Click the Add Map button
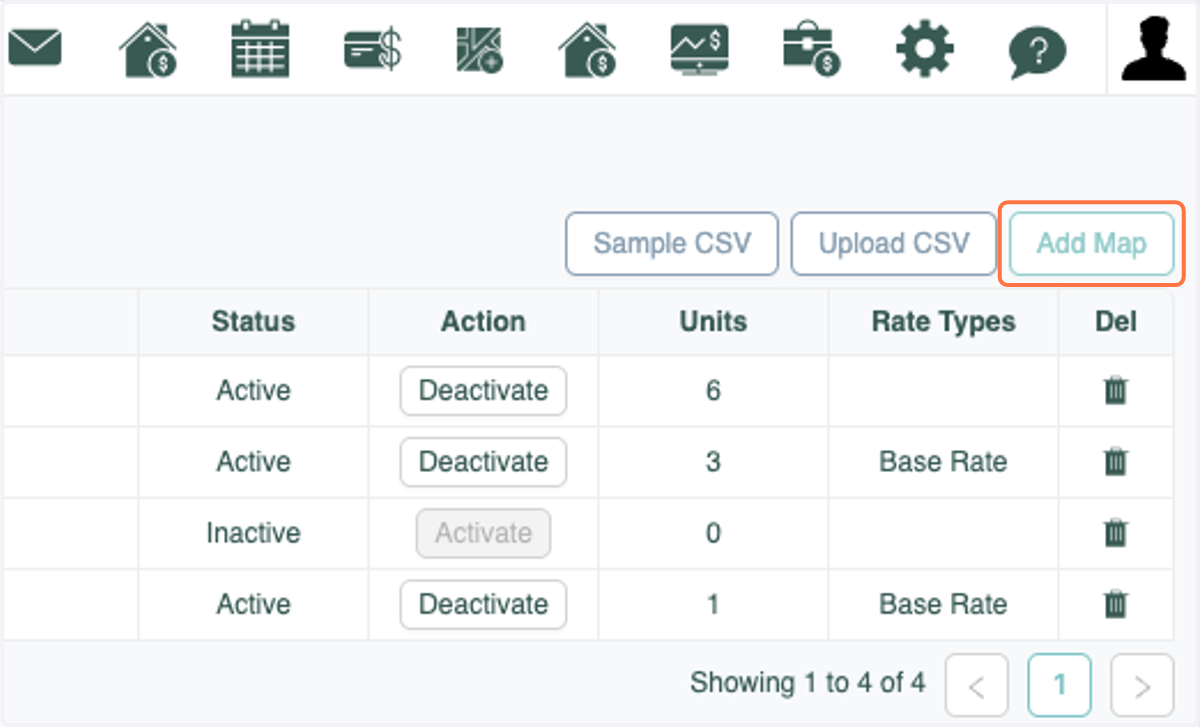 (x=1091, y=243)
